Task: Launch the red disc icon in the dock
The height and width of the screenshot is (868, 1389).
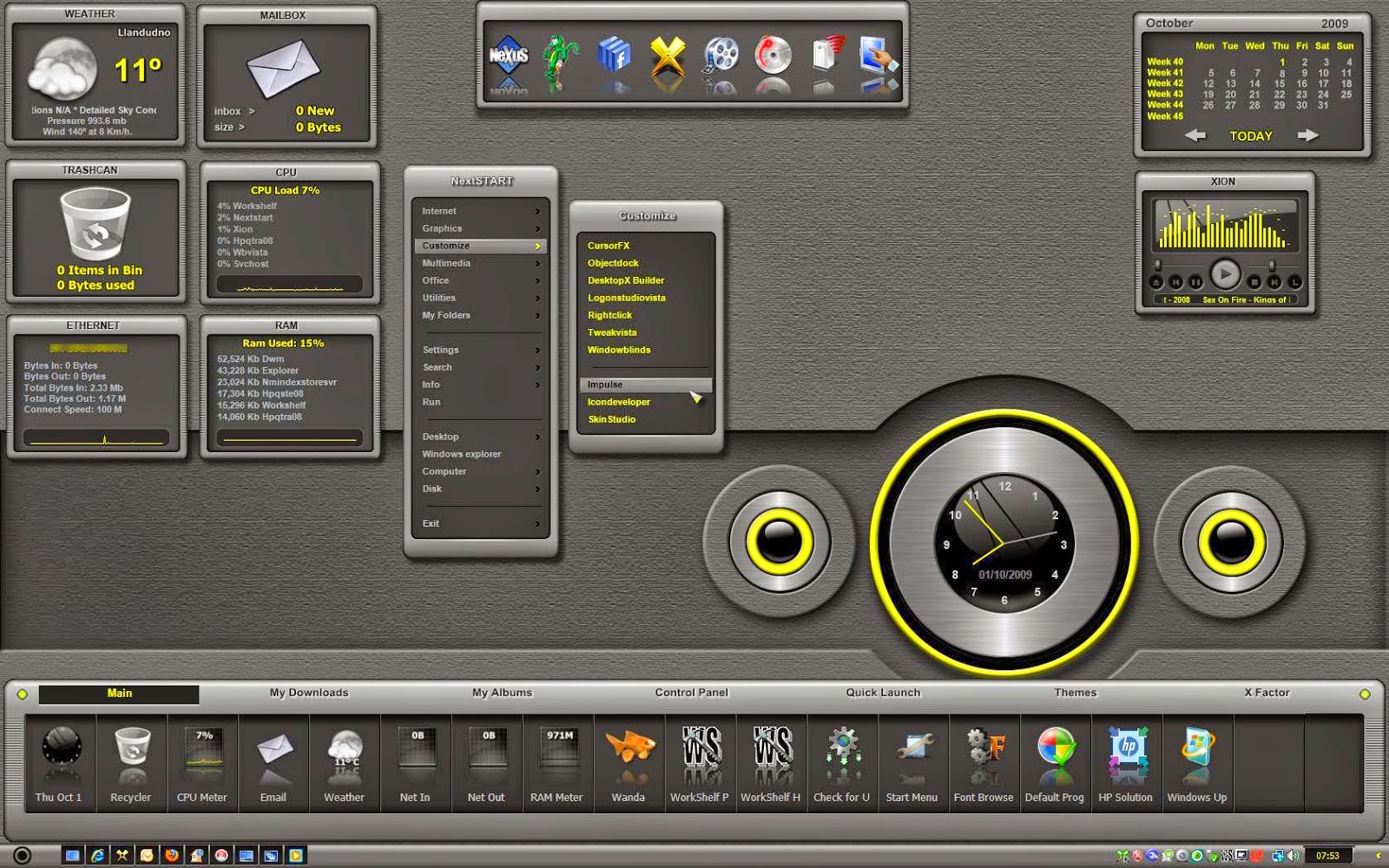Action: 773,56
